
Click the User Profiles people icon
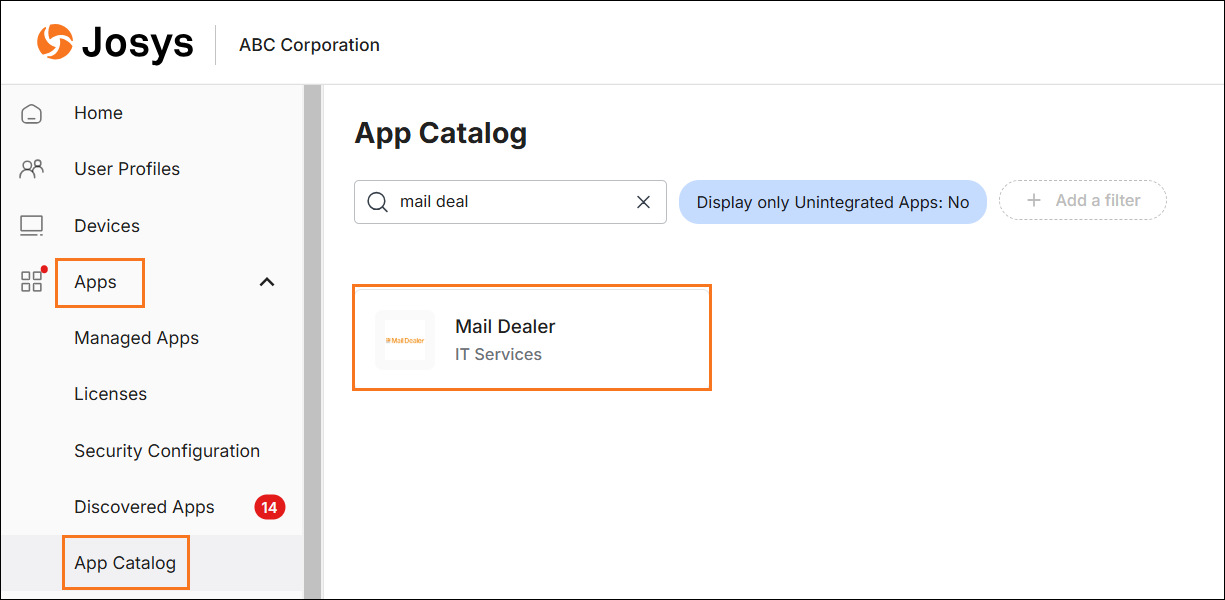(32, 169)
